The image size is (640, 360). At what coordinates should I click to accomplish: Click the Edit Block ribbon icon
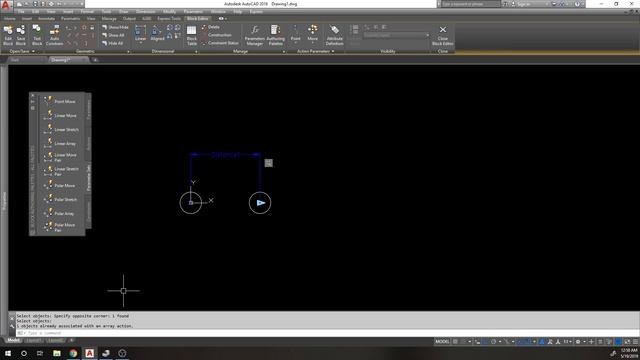tap(8, 34)
